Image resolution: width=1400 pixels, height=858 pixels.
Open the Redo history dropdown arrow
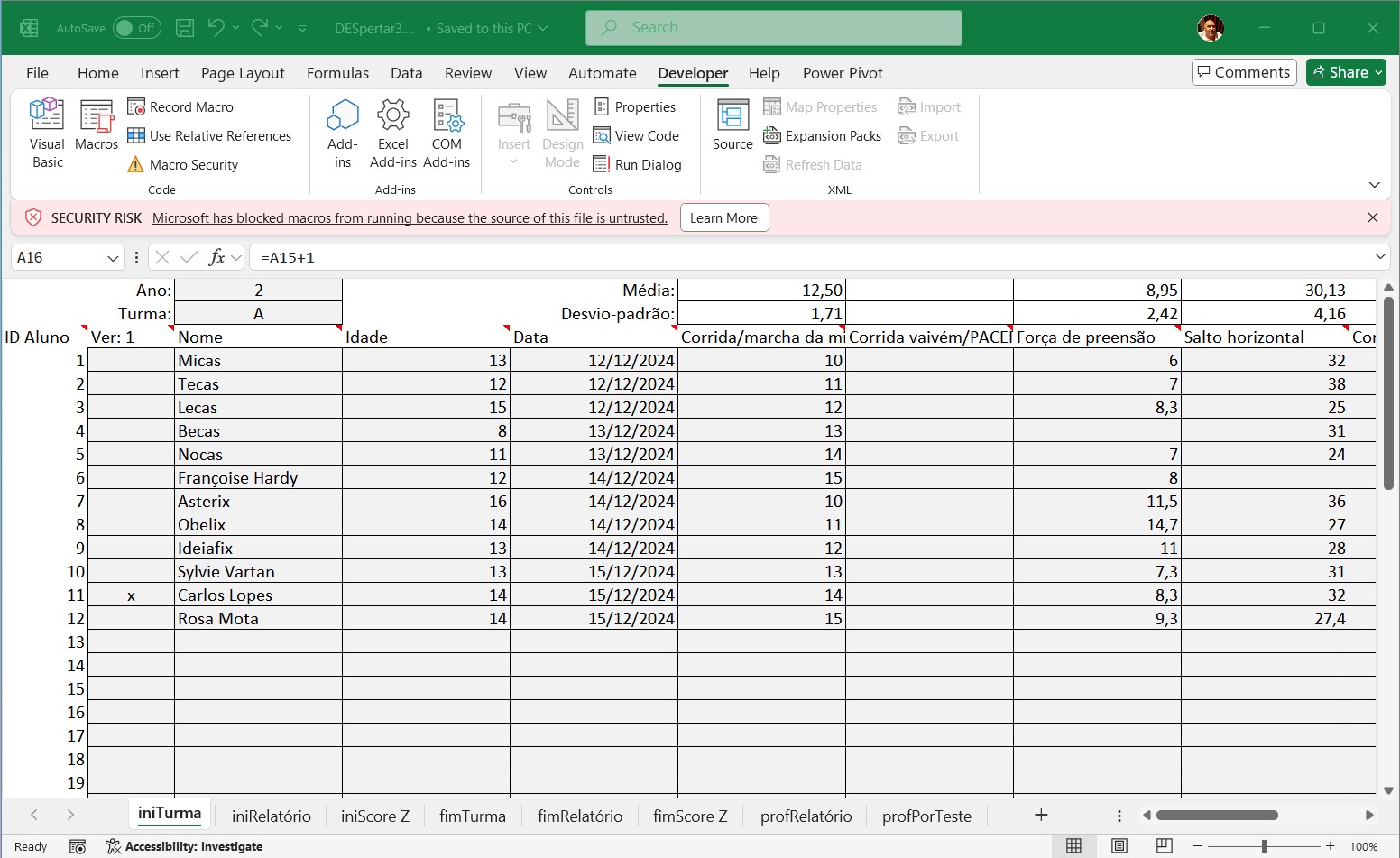pos(280,28)
